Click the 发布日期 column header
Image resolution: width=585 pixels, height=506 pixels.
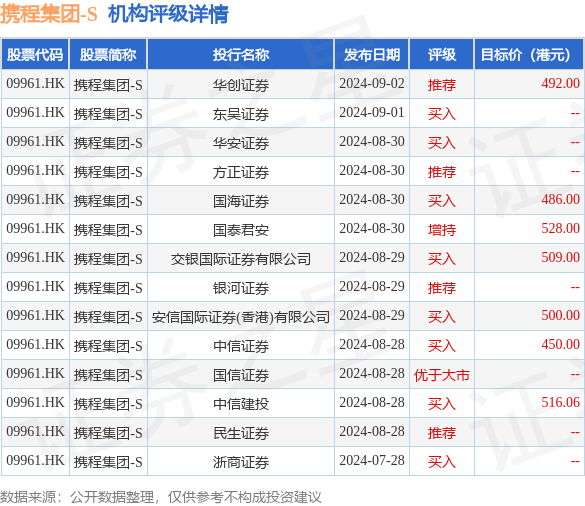(x=372, y=55)
